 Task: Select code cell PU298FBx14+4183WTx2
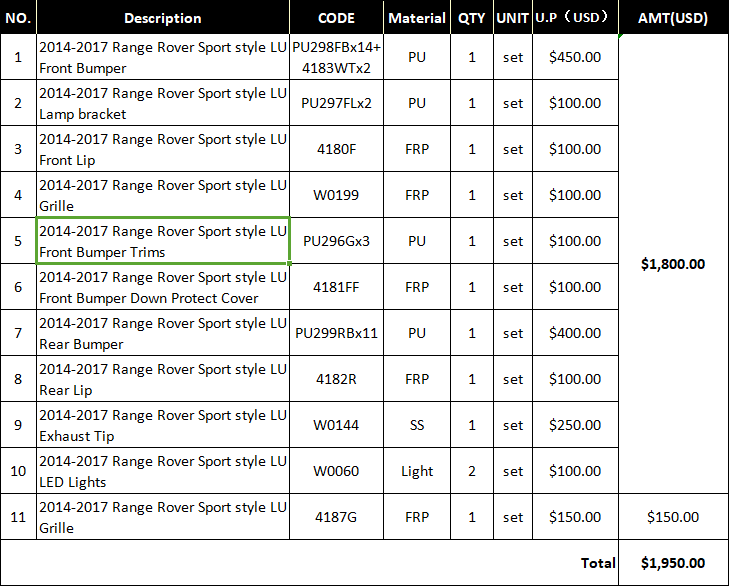pyautogui.click(x=336, y=57)
